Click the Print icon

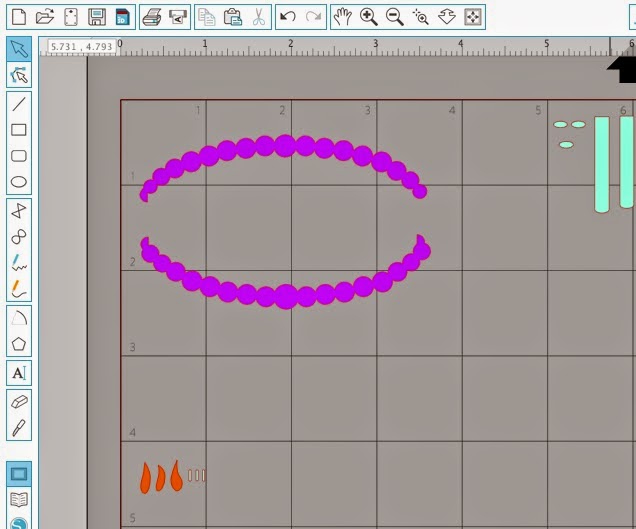[x=152, y=17]
